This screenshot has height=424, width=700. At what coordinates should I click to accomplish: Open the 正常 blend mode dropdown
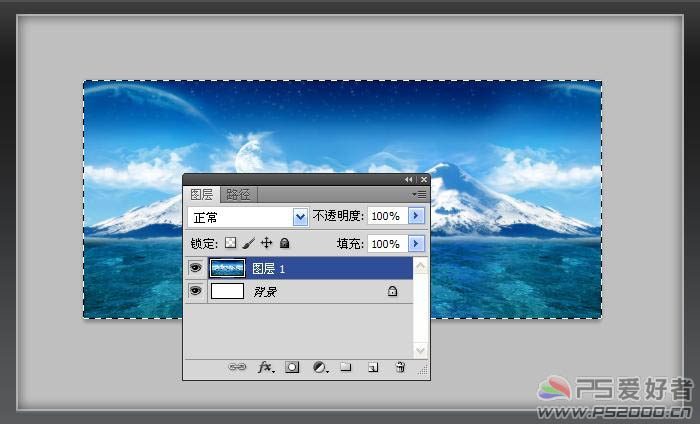point(300,216)
